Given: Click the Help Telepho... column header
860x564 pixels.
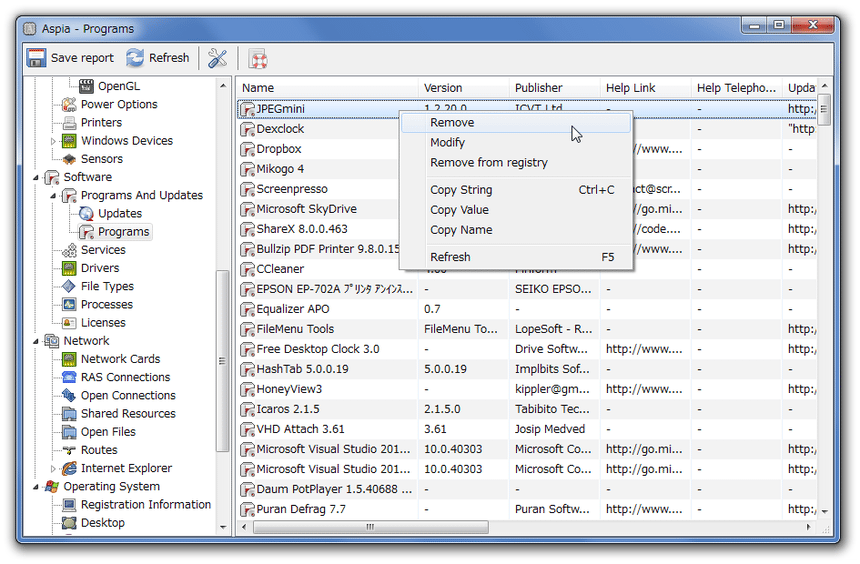Looking at the screenshot, I should [737, 88].
